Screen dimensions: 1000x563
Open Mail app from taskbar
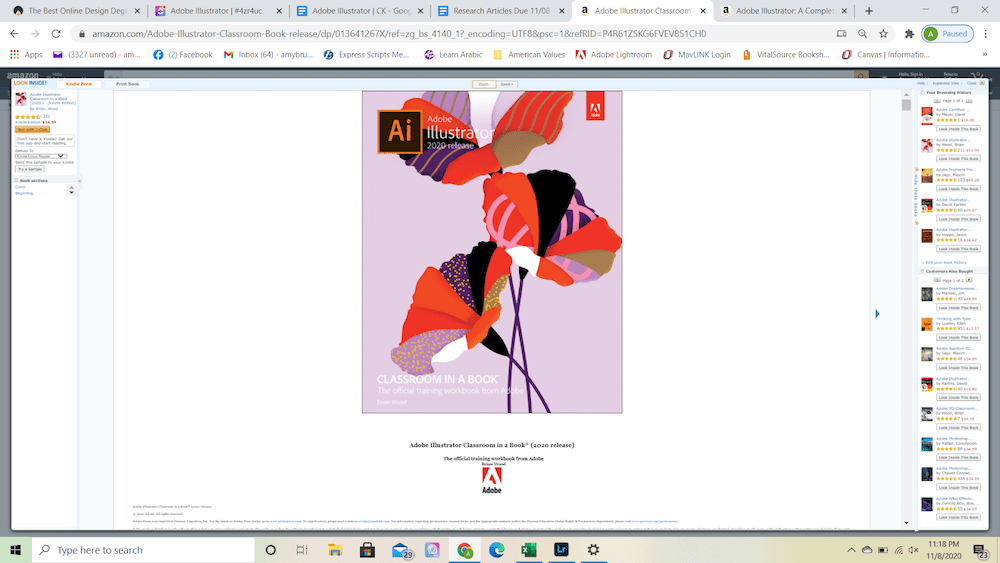coord(401,550)
